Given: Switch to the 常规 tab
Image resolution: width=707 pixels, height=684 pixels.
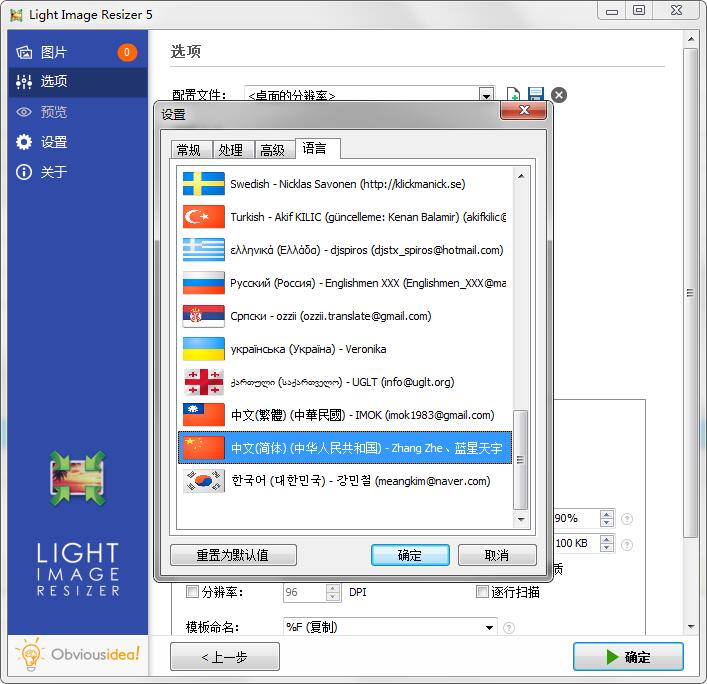Looking at the screenshot, I should coord(190,150).
